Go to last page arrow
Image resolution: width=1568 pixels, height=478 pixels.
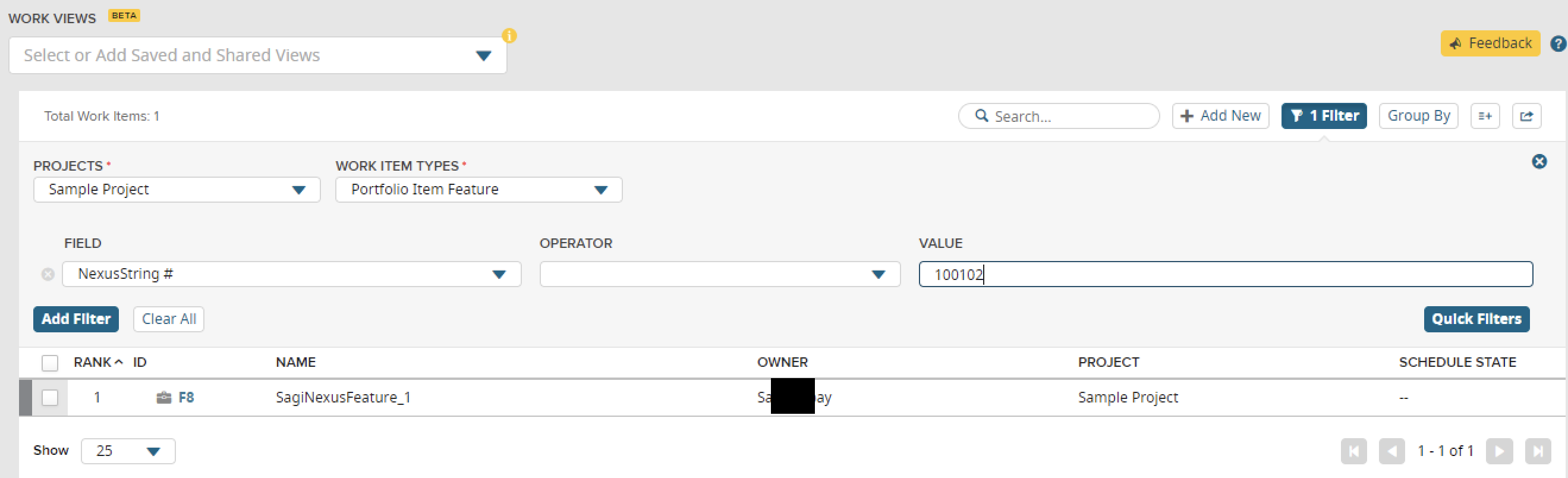click(x=1538, y=451)
